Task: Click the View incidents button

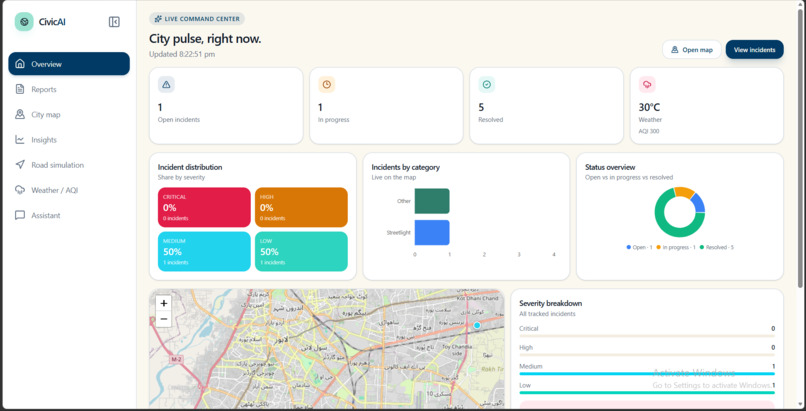Action: coord(755,50)
